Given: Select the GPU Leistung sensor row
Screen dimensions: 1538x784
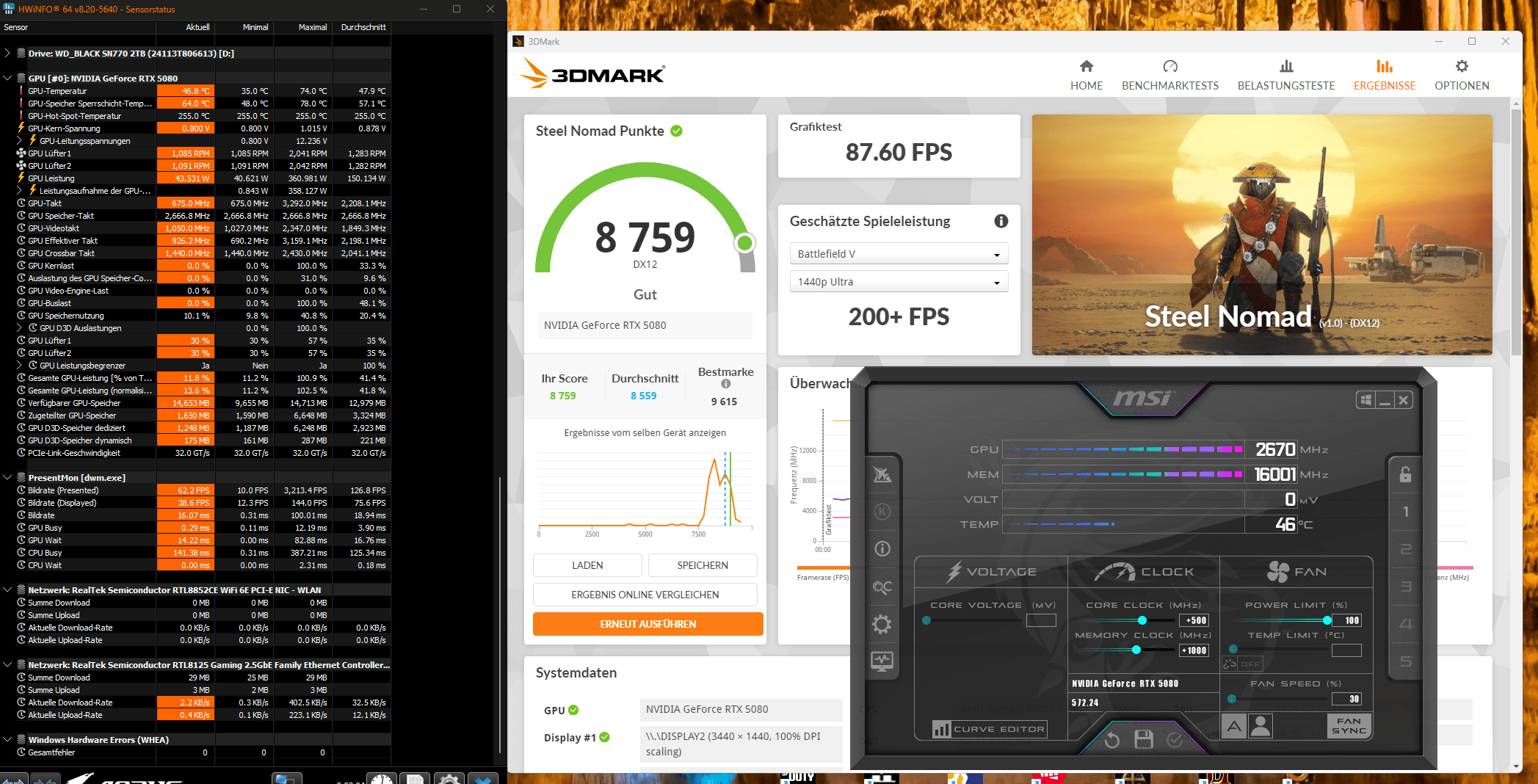Looking at the screenshot, I should pos(195,178).
